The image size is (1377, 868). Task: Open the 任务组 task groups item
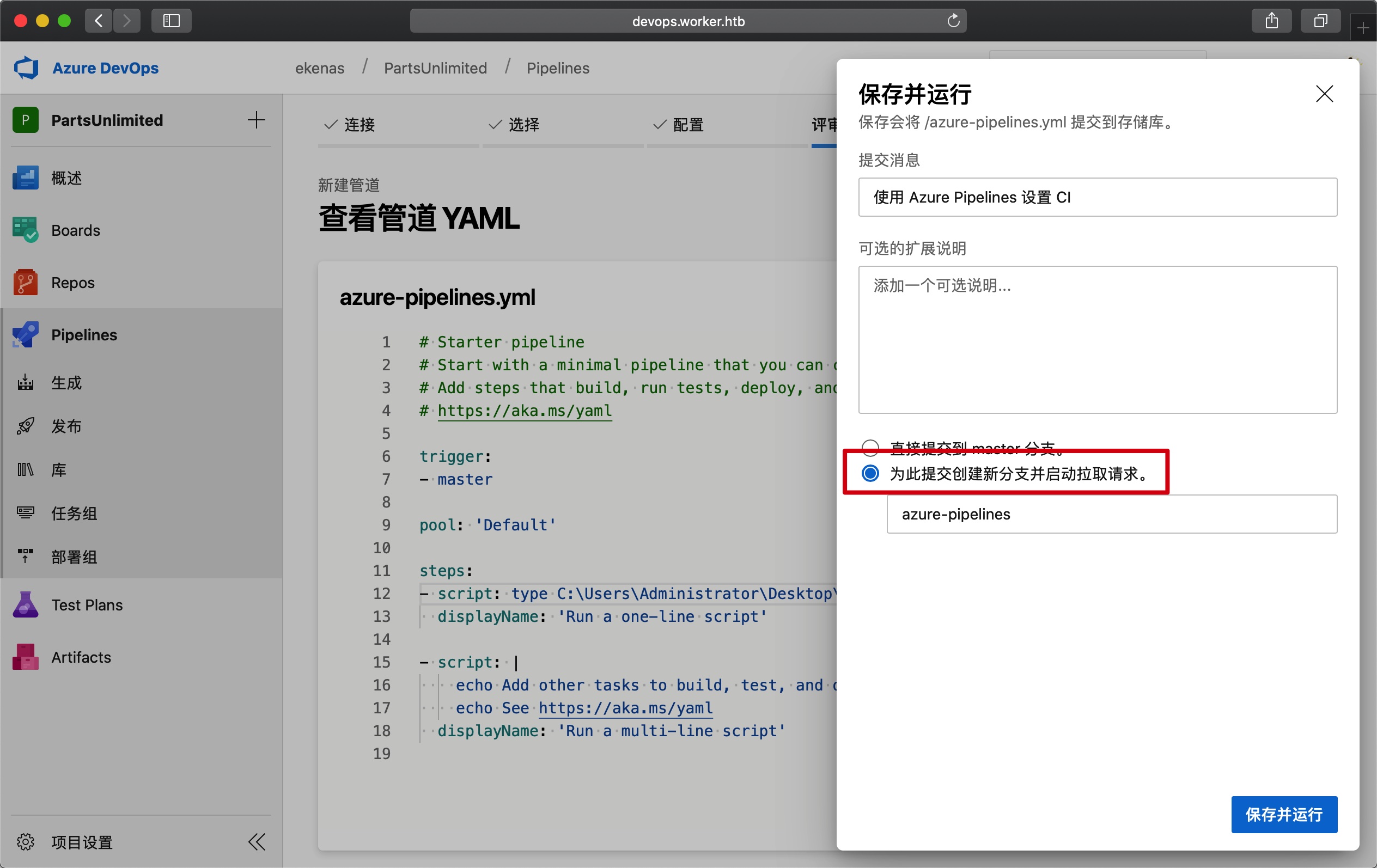[73, 514]
